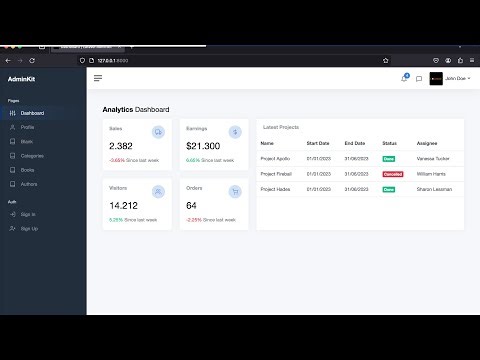
Task: Click the Name column header
Action: pyautogui.click(x=267, y=143)
